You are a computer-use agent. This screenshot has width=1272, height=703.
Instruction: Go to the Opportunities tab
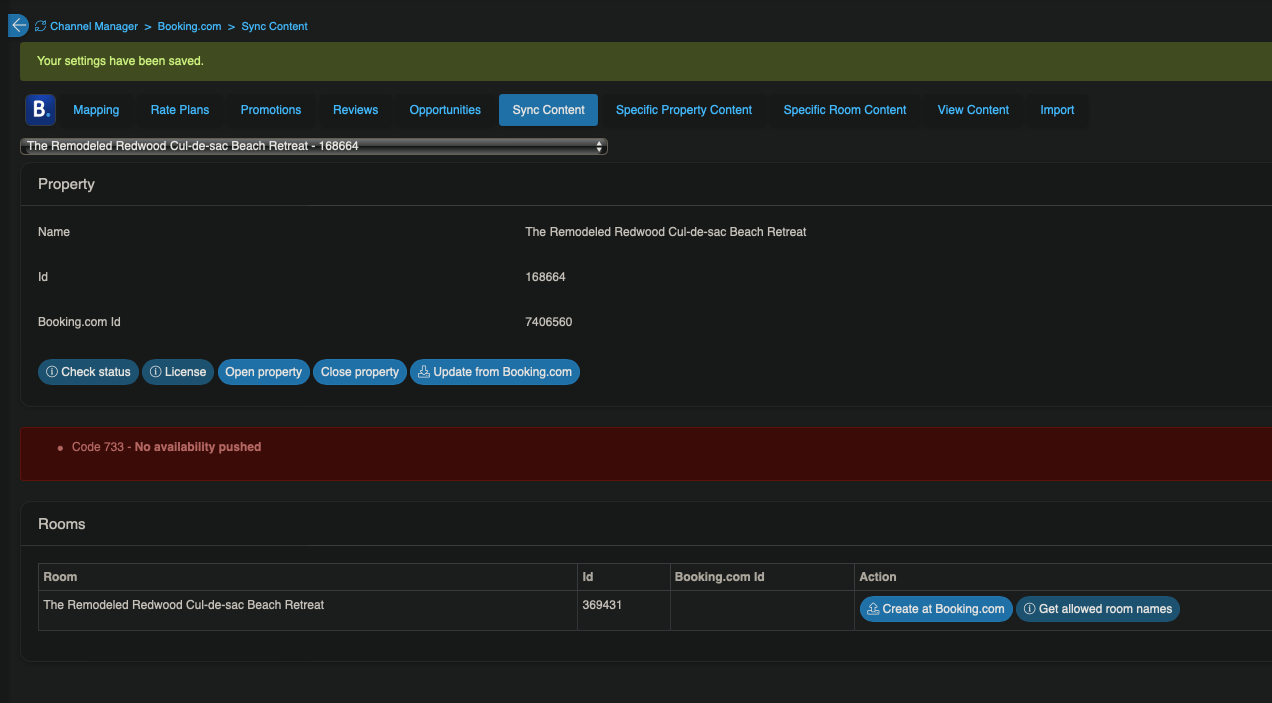tap(445, 110)
